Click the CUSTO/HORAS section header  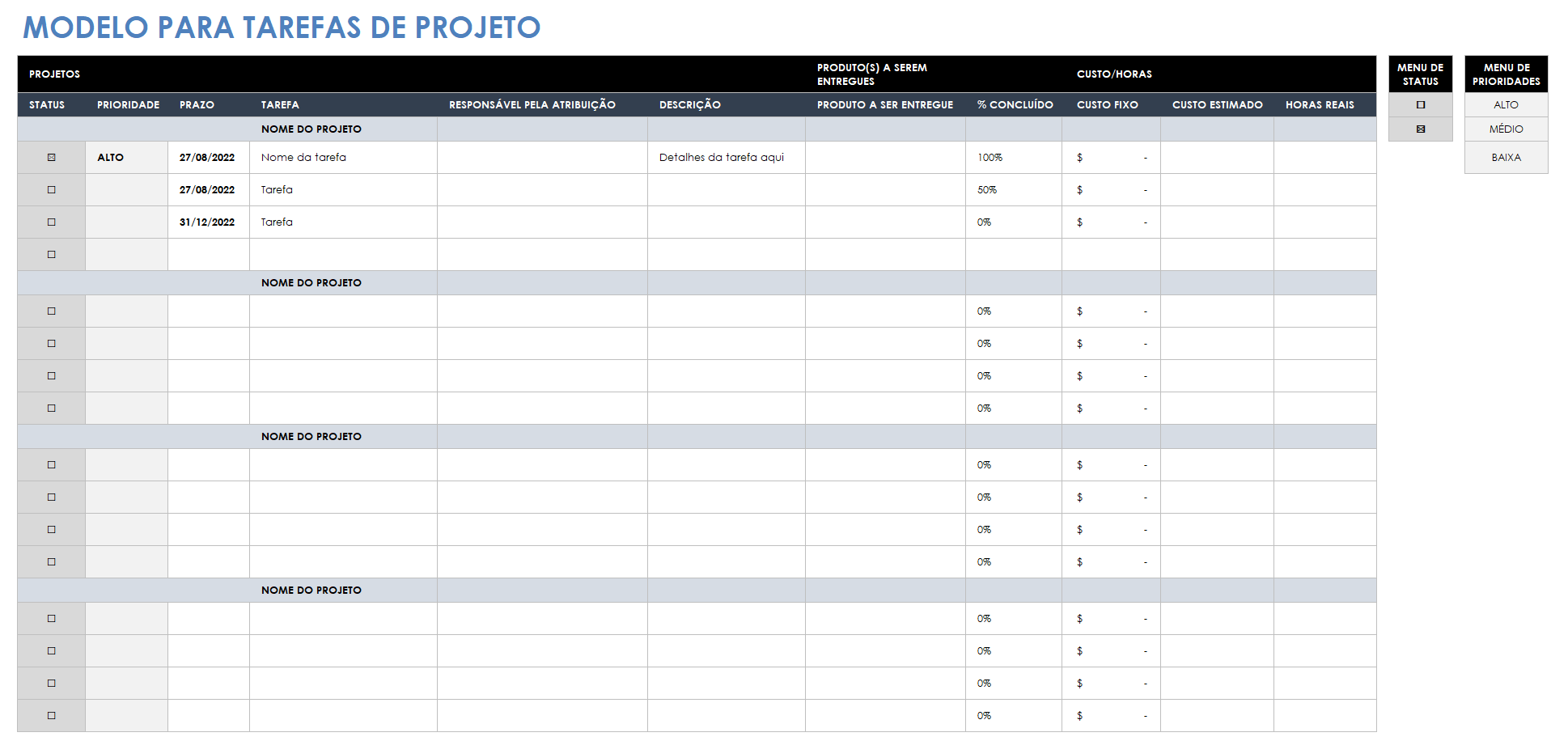coord(1114,74)
